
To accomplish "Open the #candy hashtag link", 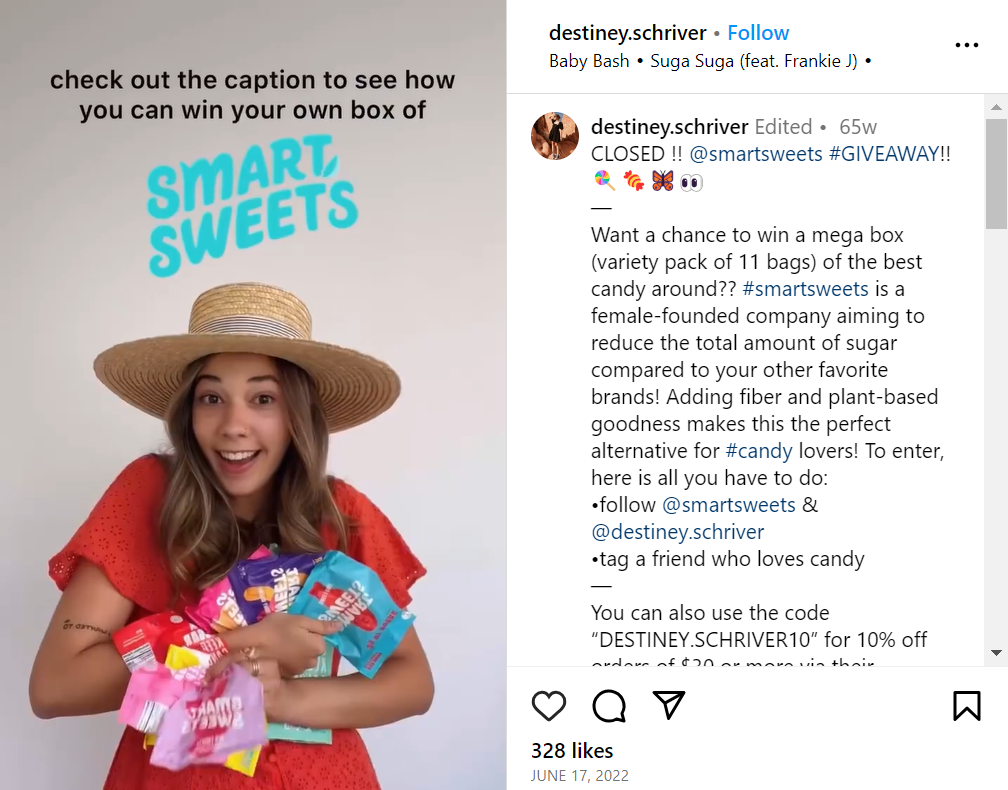I will (x=760, y=450).
